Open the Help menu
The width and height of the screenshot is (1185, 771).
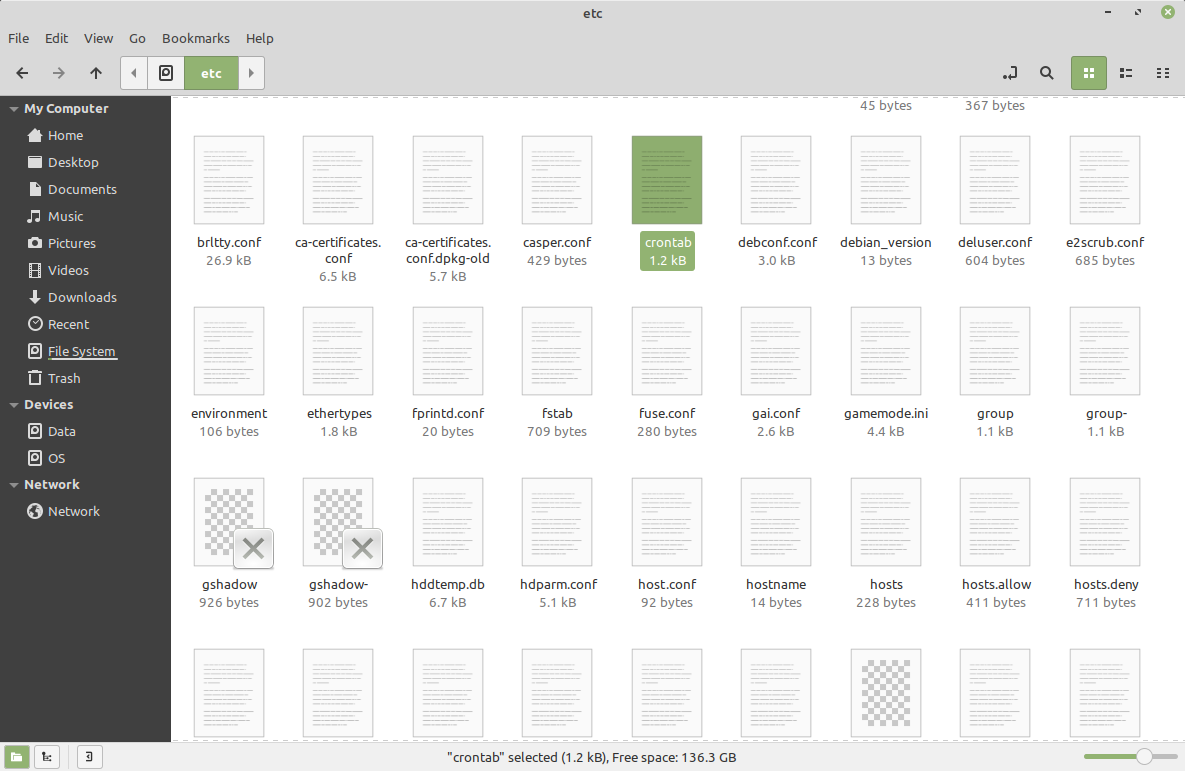pyautogui.click(x=259, y=39)
